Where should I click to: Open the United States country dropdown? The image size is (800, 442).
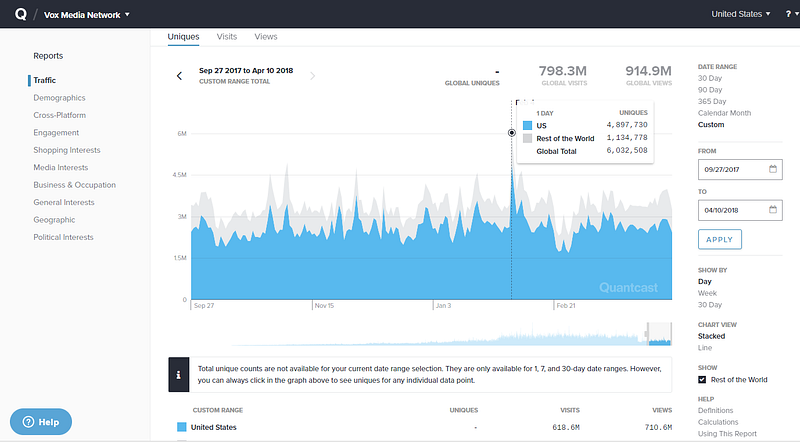(741, 14)
